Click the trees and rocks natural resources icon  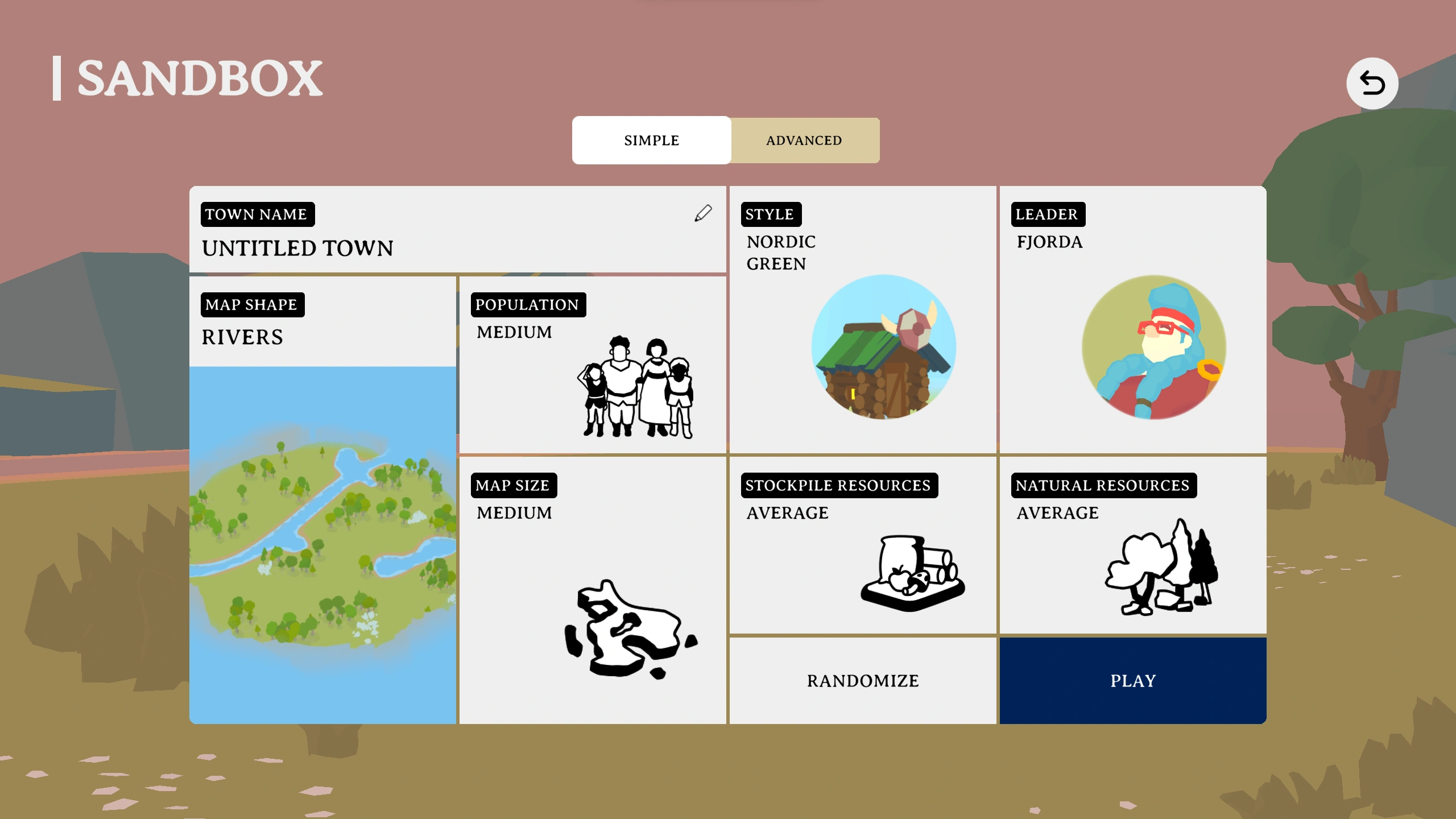[1161, 567]
